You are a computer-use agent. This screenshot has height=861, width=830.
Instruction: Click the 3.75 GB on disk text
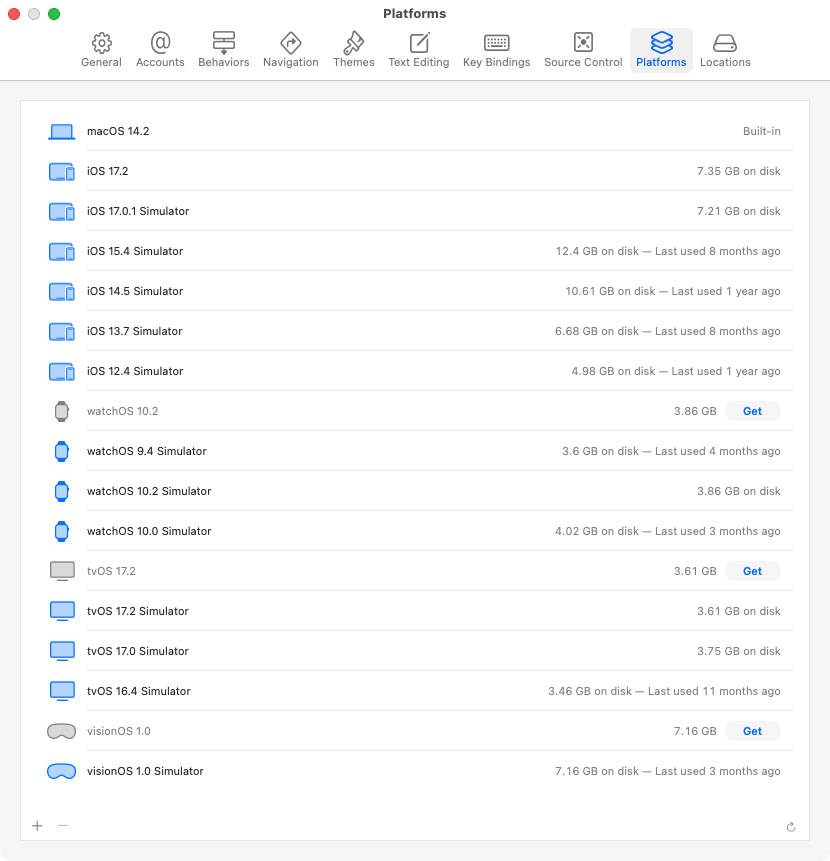coord(738,651)
